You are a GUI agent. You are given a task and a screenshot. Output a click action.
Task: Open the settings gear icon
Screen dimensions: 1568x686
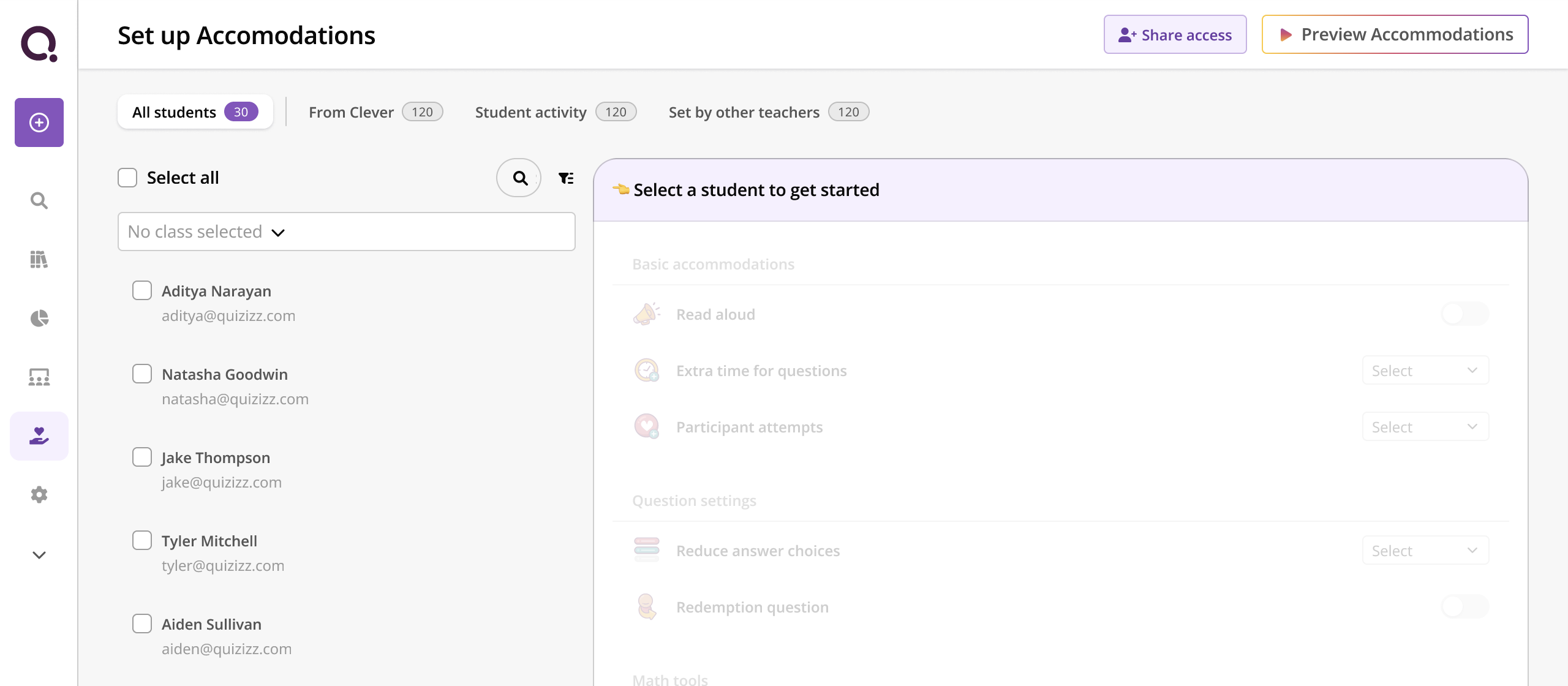point(39,494)
